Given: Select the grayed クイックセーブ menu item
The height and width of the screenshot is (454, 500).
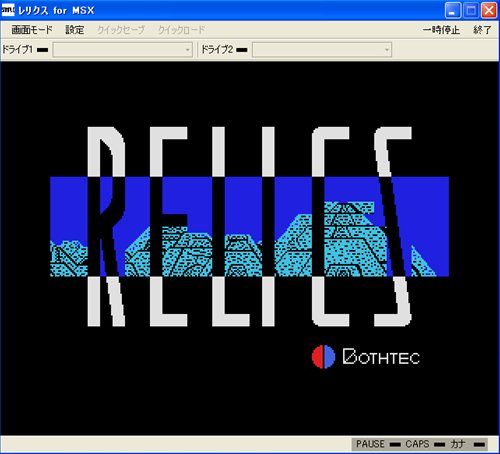Looking at the screenshot, I should [121, 30].
